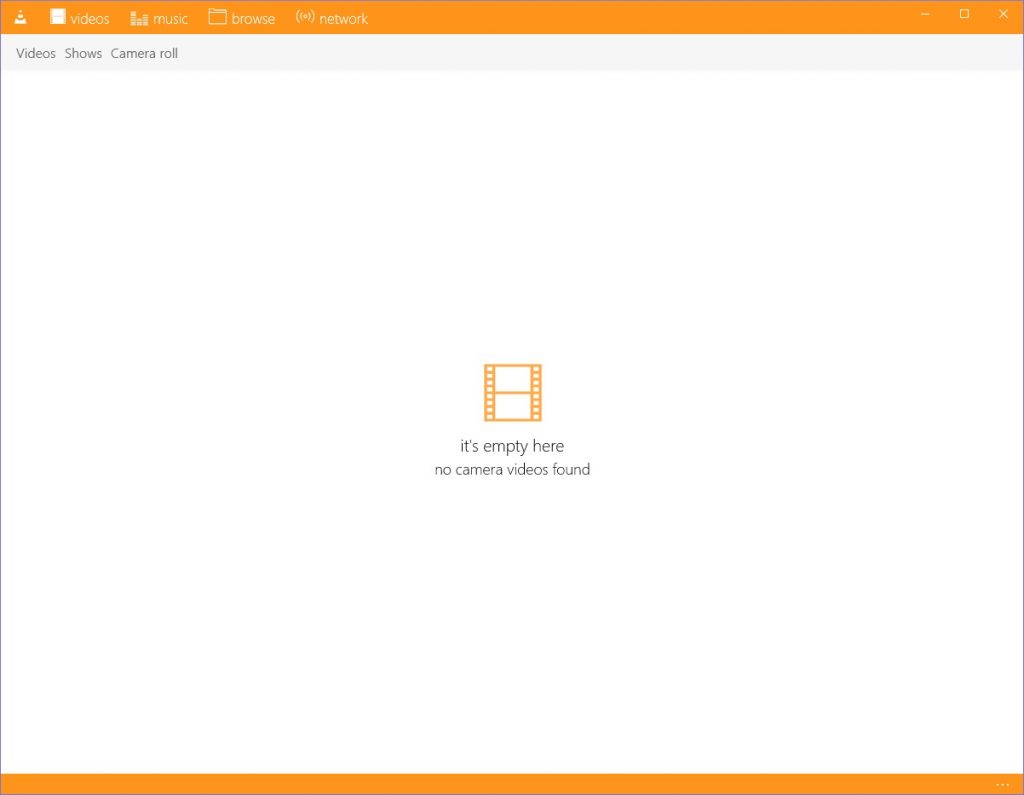
Task: Select the Videos subtab
Action: (35, 53)
